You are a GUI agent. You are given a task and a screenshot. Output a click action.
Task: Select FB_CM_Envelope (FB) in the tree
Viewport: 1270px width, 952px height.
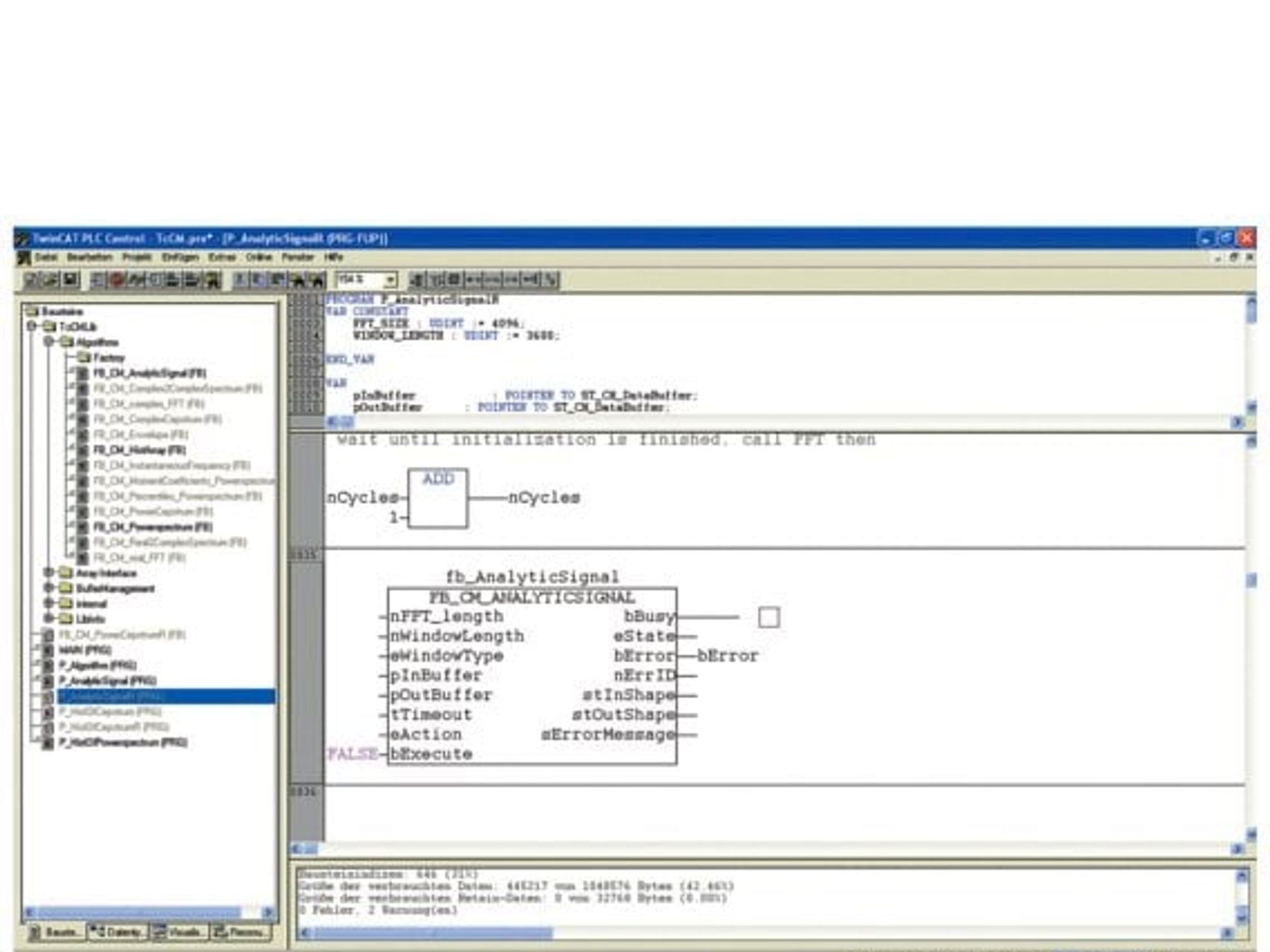140,435
